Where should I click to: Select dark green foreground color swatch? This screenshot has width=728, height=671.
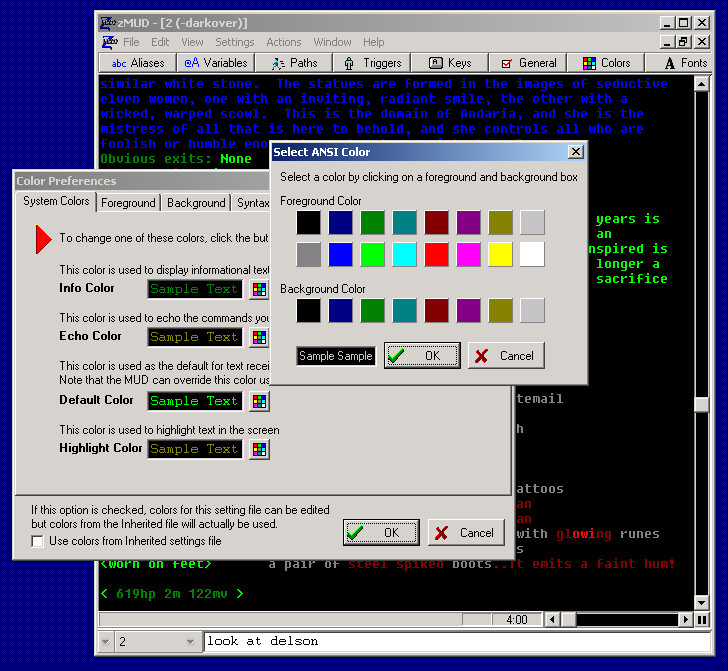[x=372, y=222]
